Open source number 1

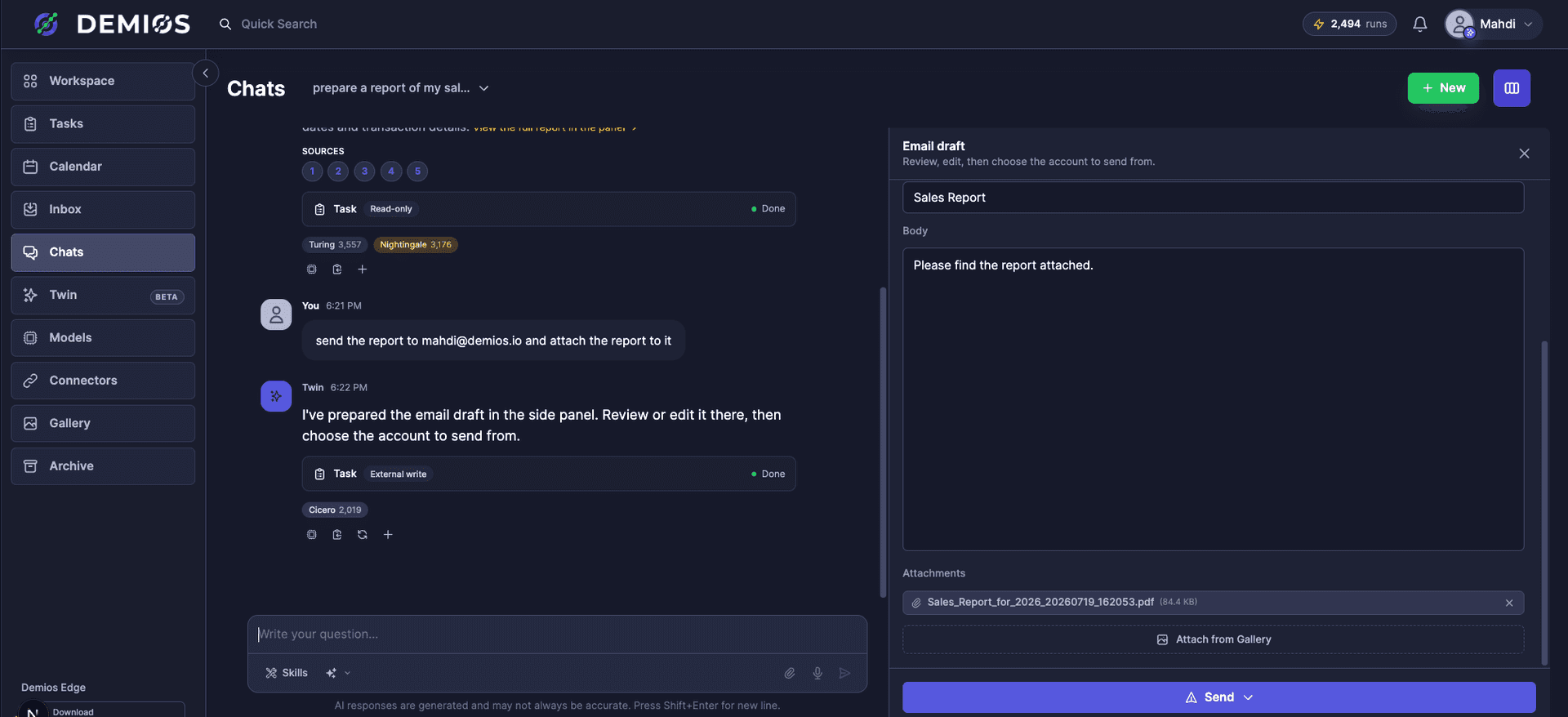pyautogui.click(x=312, y=171)
